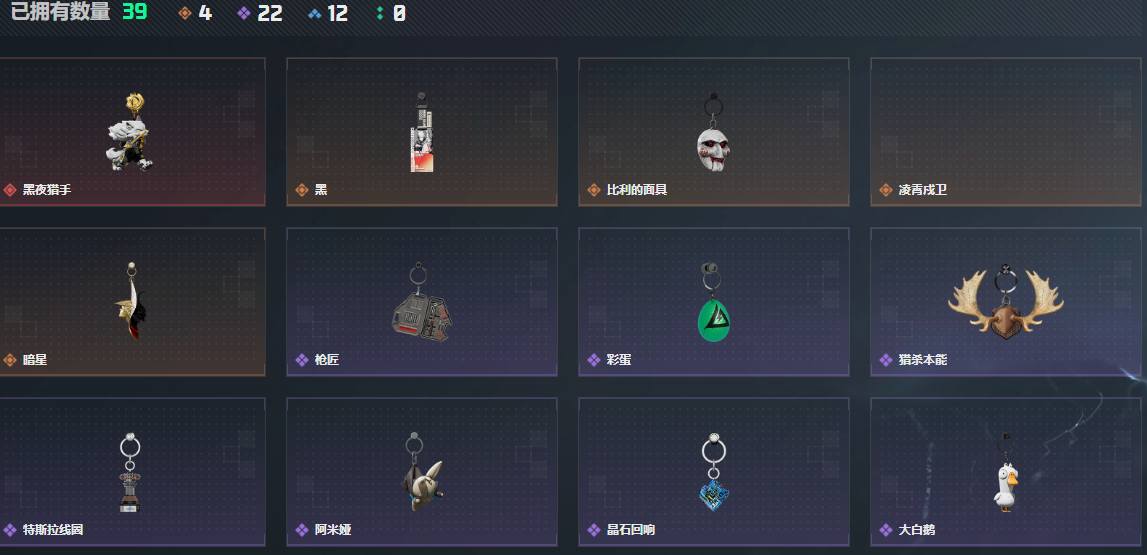The image size is (1147, 555).
Task: Click the 猎杀本能 antler charm
Action: (x=1005, y=301)
